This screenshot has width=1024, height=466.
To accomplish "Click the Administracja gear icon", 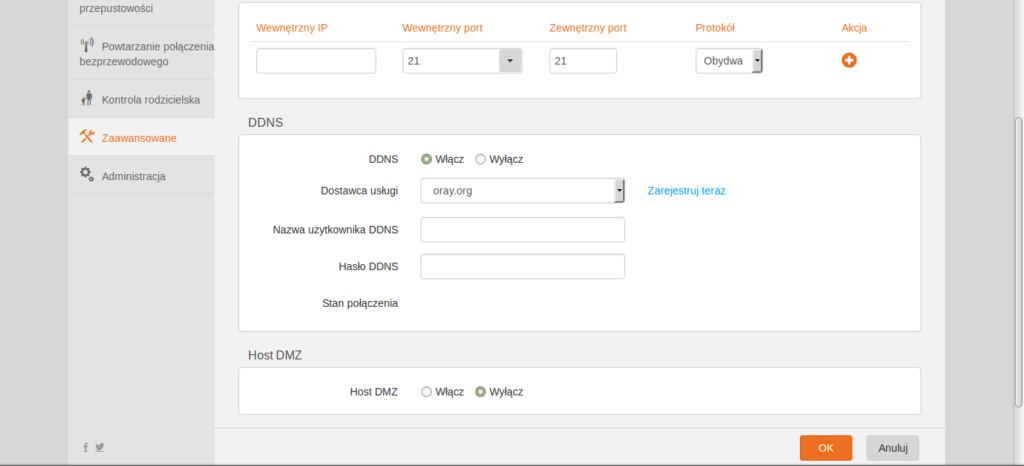I will 87,175.
